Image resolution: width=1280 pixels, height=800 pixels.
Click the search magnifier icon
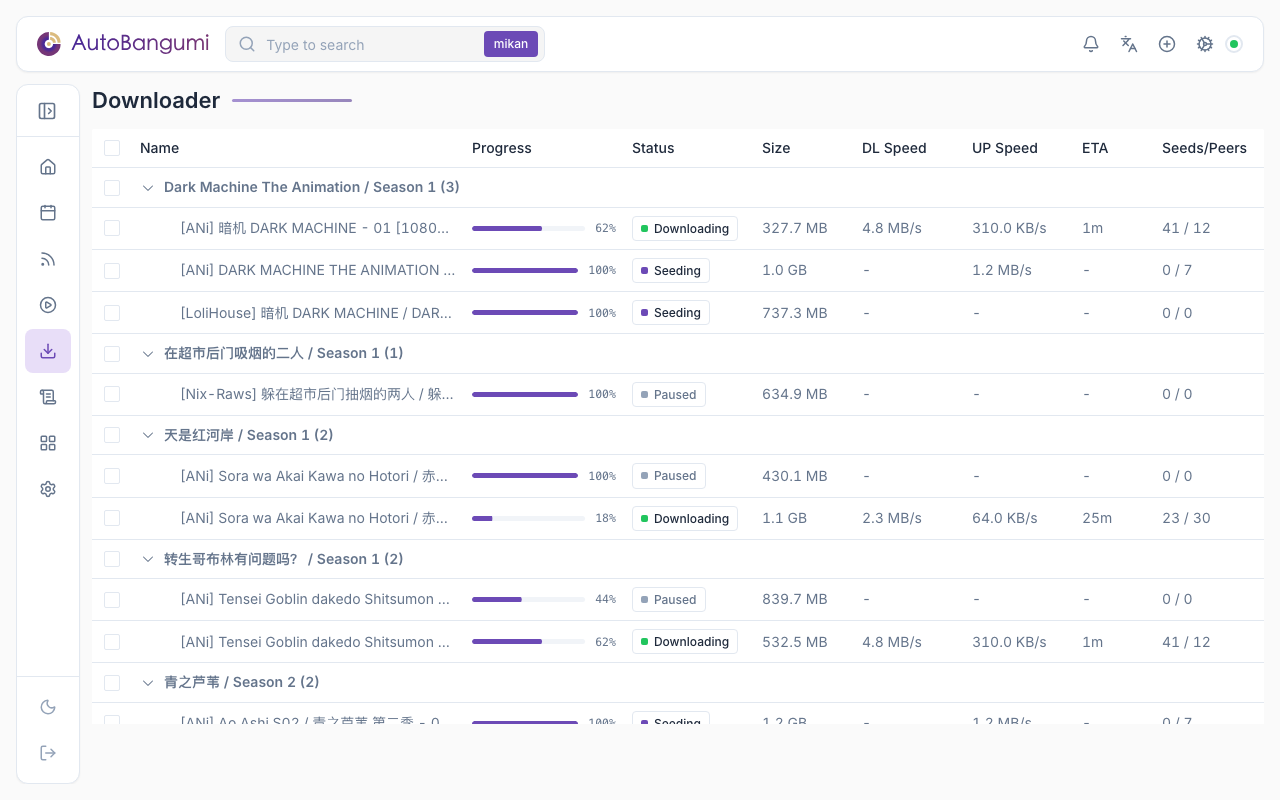pyautogui.click(x=247, y=44)
